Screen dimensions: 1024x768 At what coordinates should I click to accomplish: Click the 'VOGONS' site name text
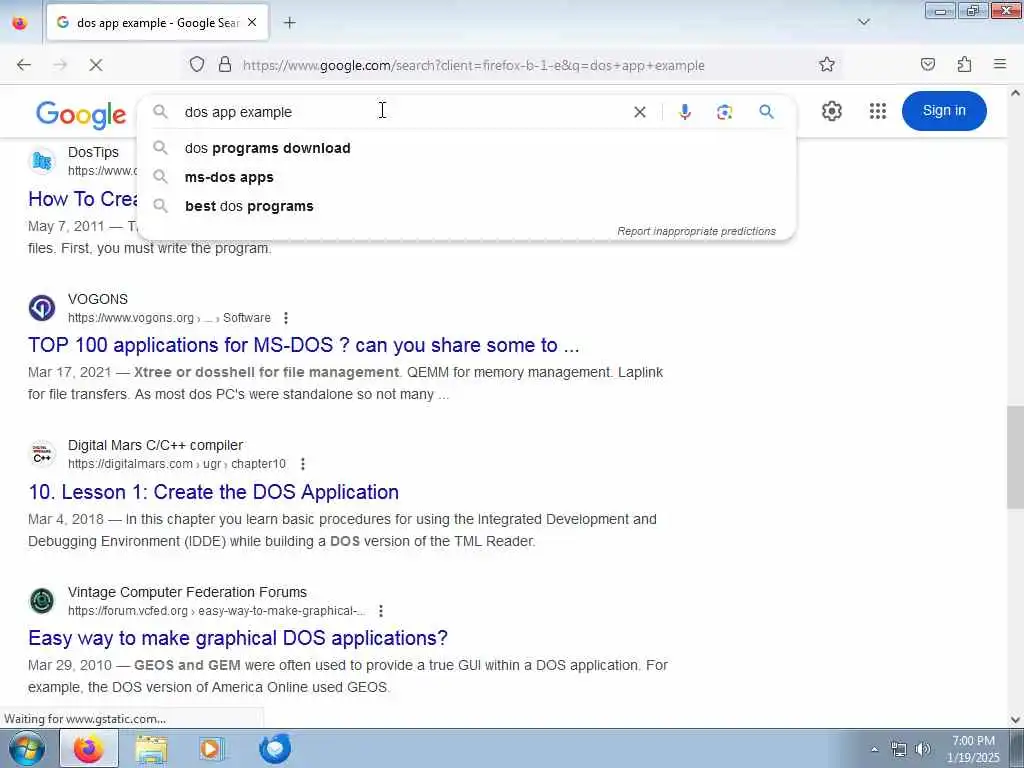click(98, 299)
